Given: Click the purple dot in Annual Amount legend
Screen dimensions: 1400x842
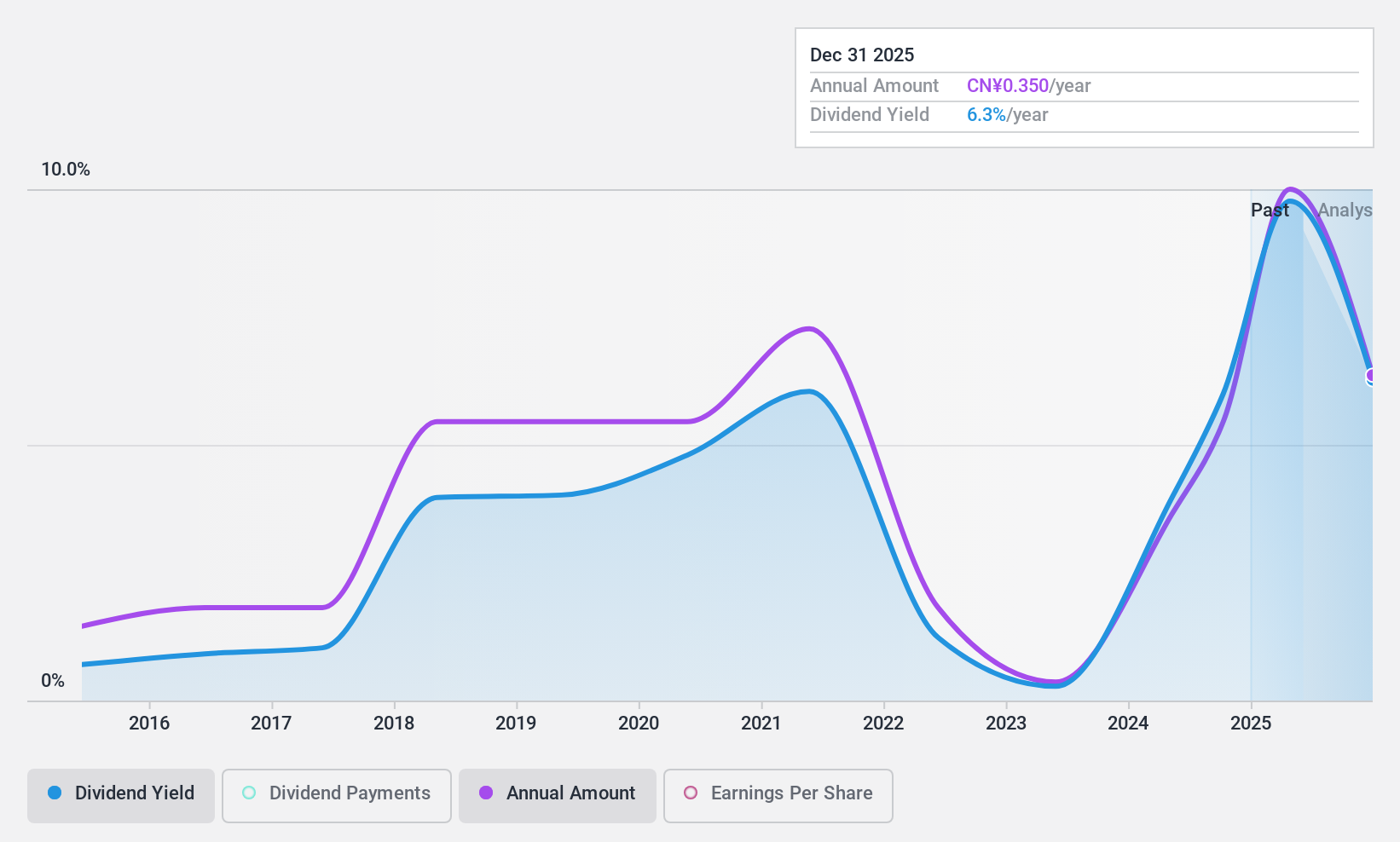Looking at the screenshot, I should [x=486, y=793].
